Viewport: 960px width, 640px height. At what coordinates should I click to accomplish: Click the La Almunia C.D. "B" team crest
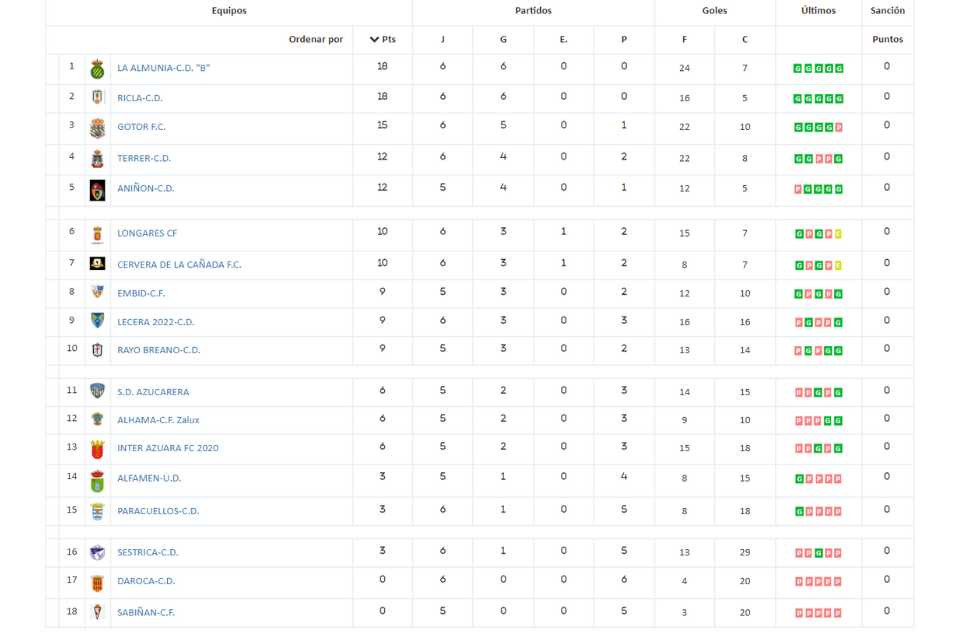(97, 69)
